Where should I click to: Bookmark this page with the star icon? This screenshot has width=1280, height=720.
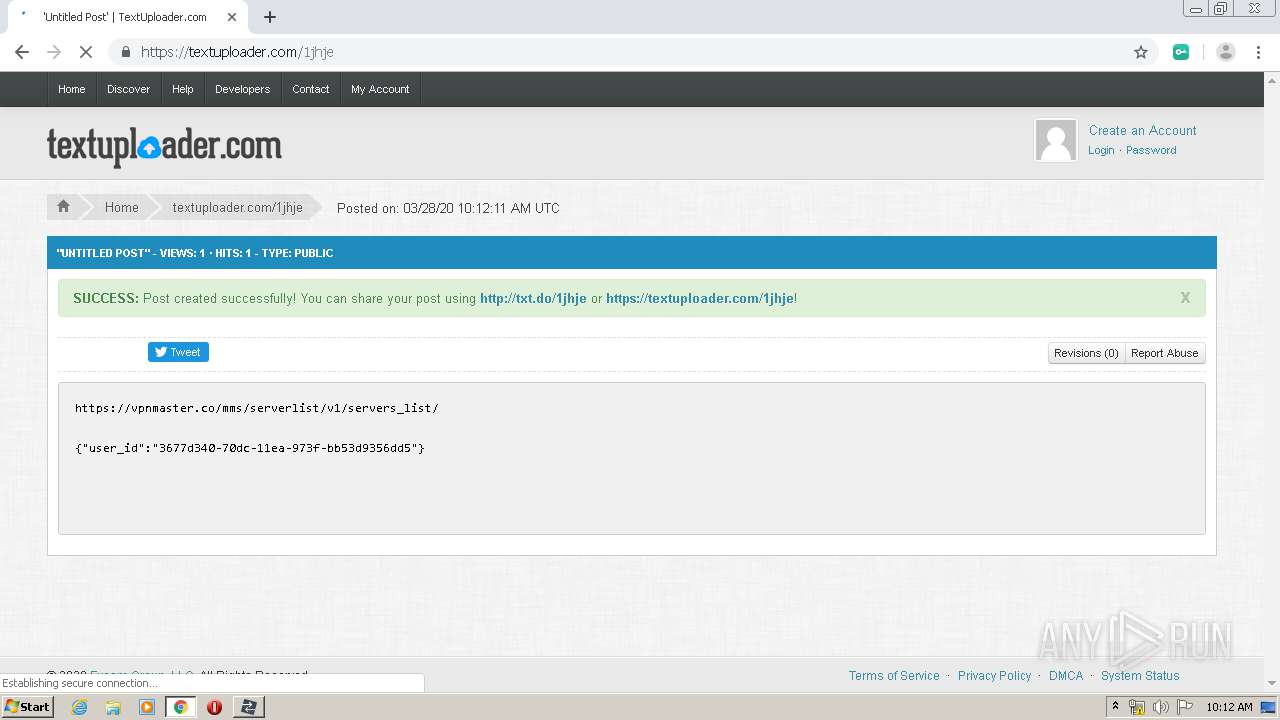1141,52
